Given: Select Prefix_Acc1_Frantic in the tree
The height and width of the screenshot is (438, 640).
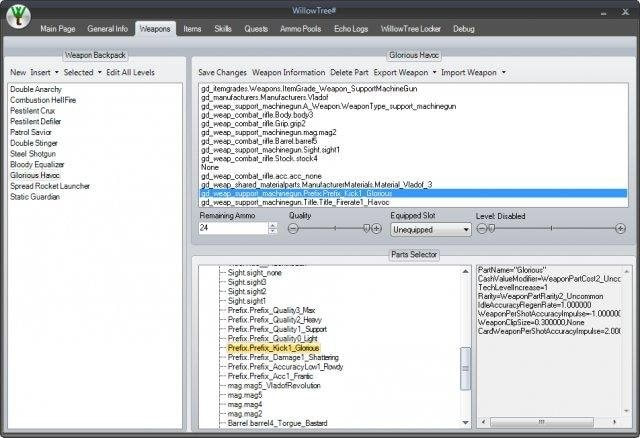Looking at the screenshot, I should 270,376.
